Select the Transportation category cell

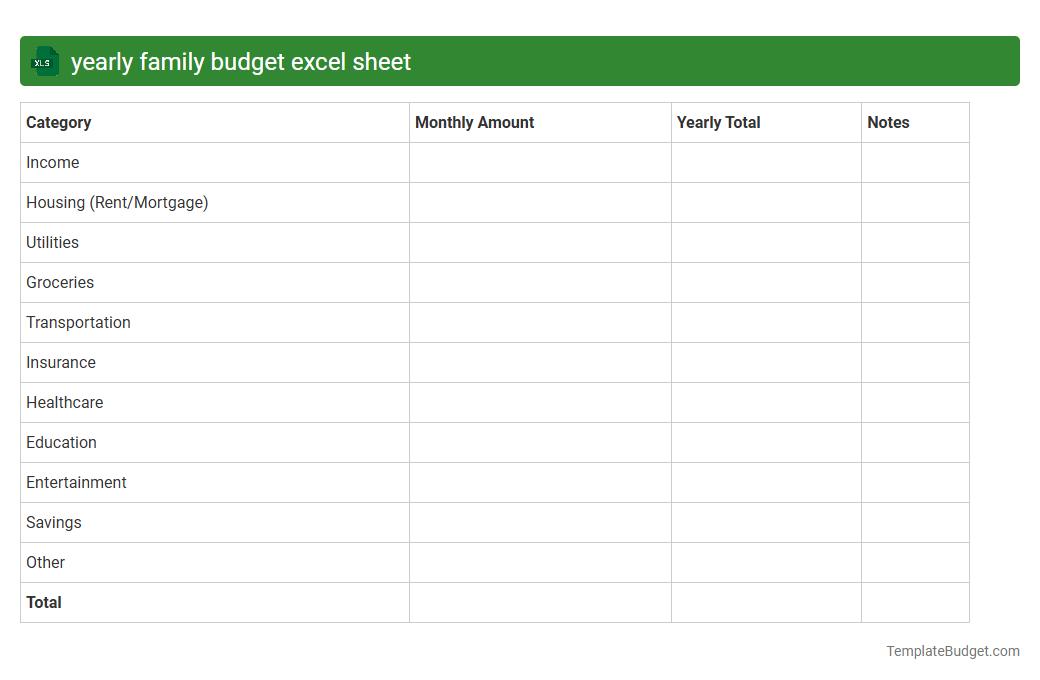(78, 322)
